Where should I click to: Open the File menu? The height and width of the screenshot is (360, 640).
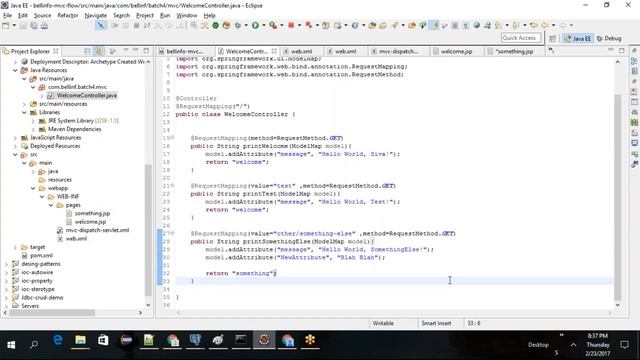click(7, 16)
